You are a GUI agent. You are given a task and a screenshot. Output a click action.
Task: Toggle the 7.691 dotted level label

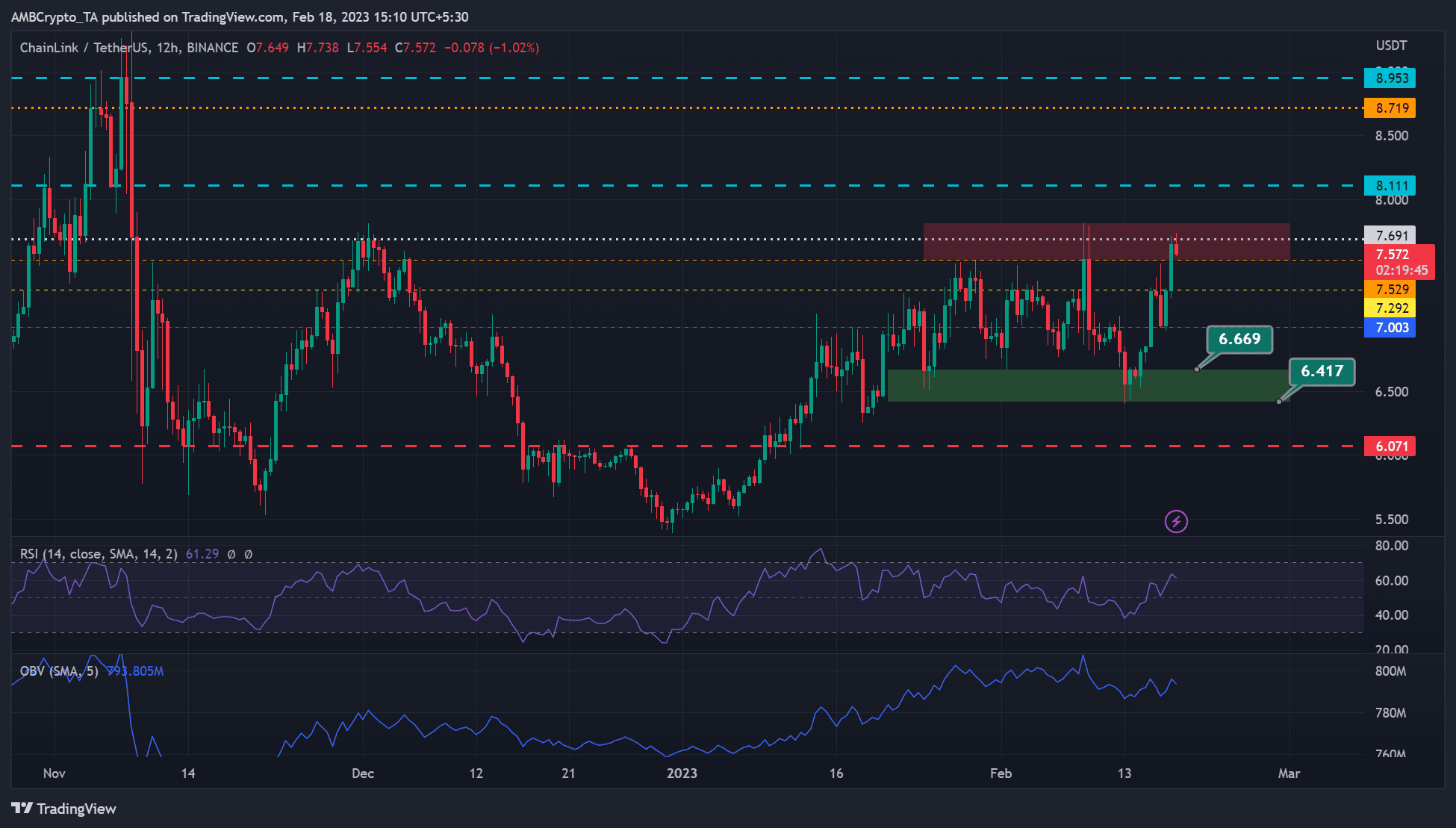[x=1390, y=236]
